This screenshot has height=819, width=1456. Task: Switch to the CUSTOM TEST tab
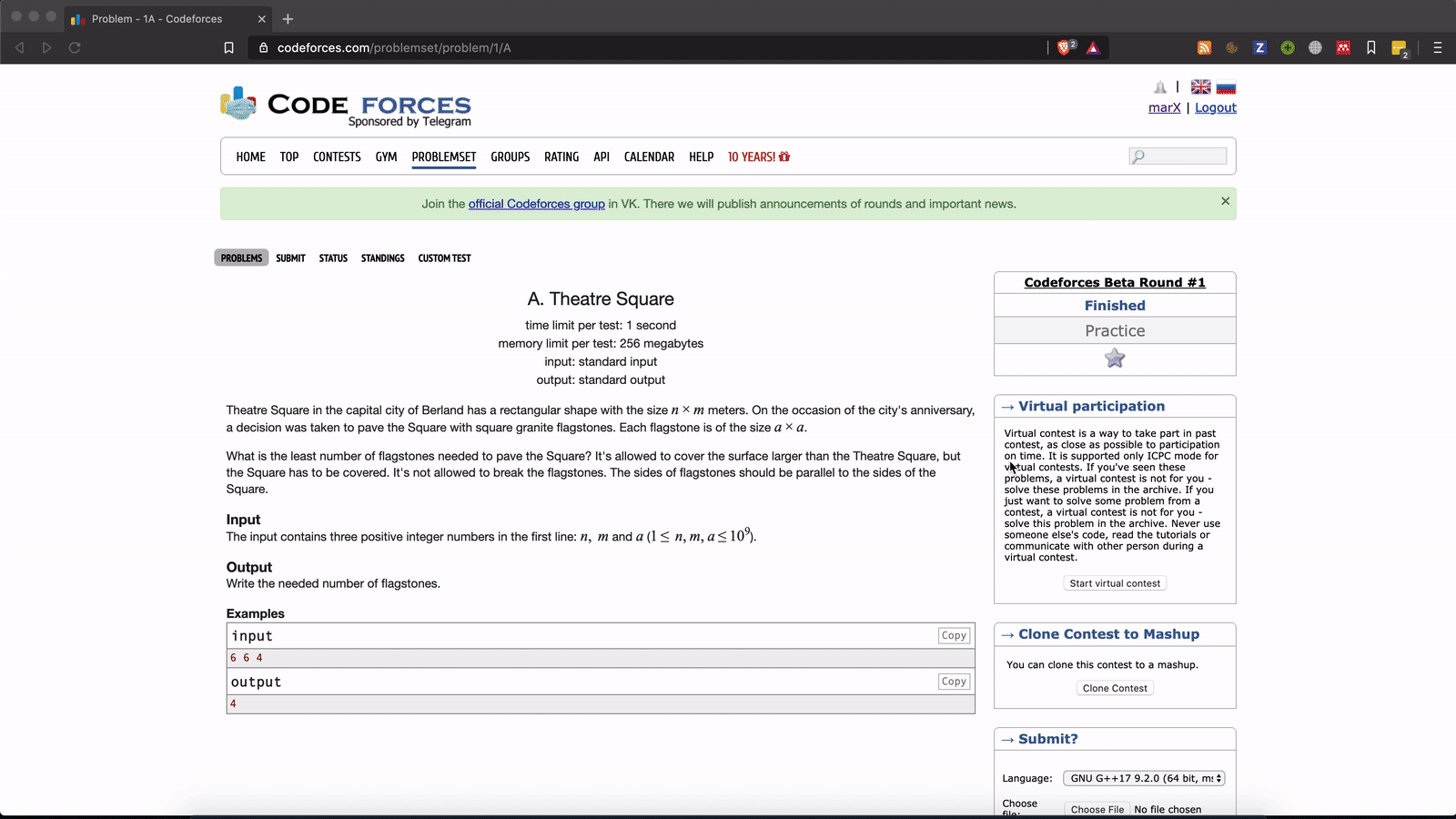tap(445, 258)
